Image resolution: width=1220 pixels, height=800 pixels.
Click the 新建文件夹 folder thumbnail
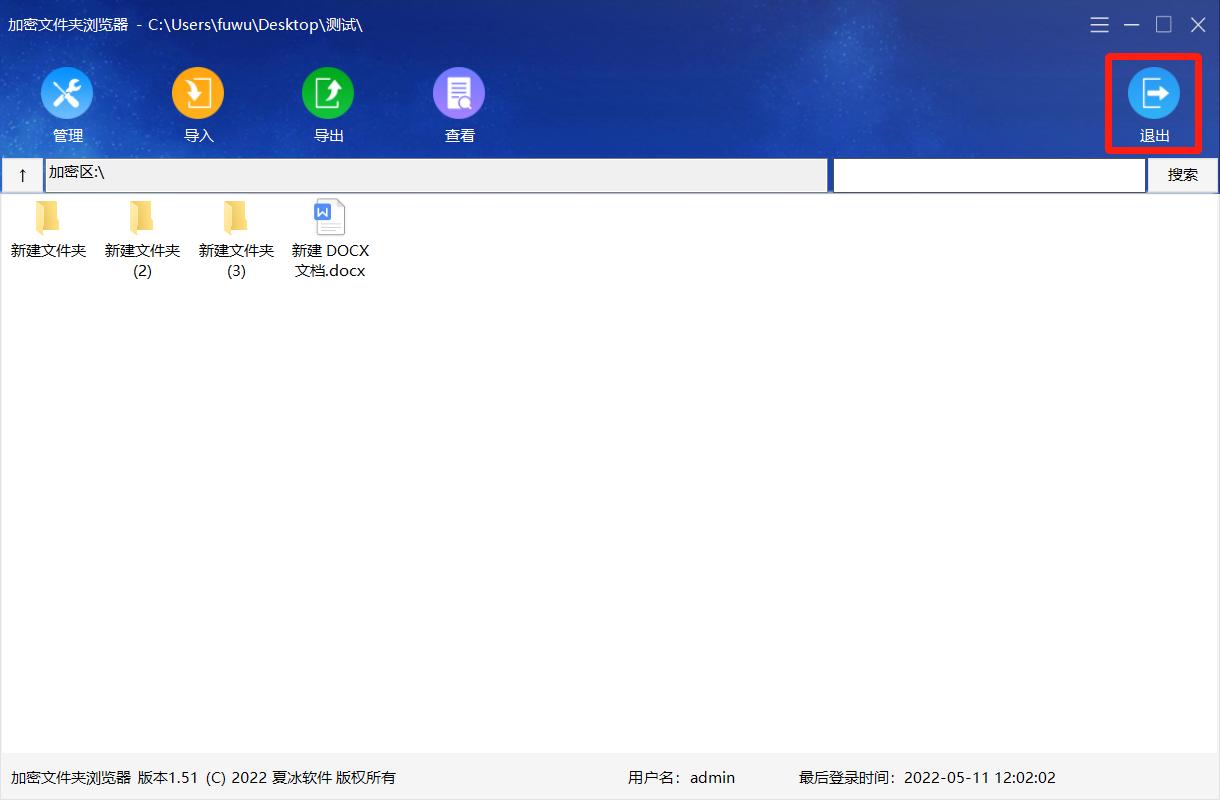(48, 218)
